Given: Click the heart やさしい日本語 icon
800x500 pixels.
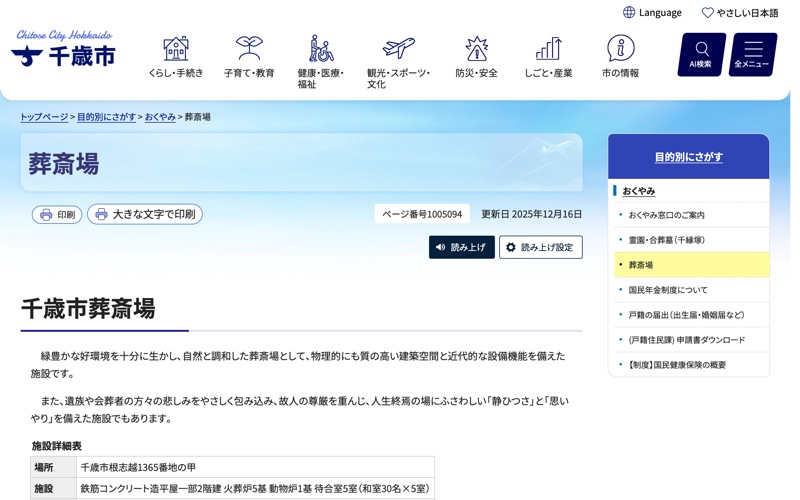Looking at the screenshot, I should [708, 12].
